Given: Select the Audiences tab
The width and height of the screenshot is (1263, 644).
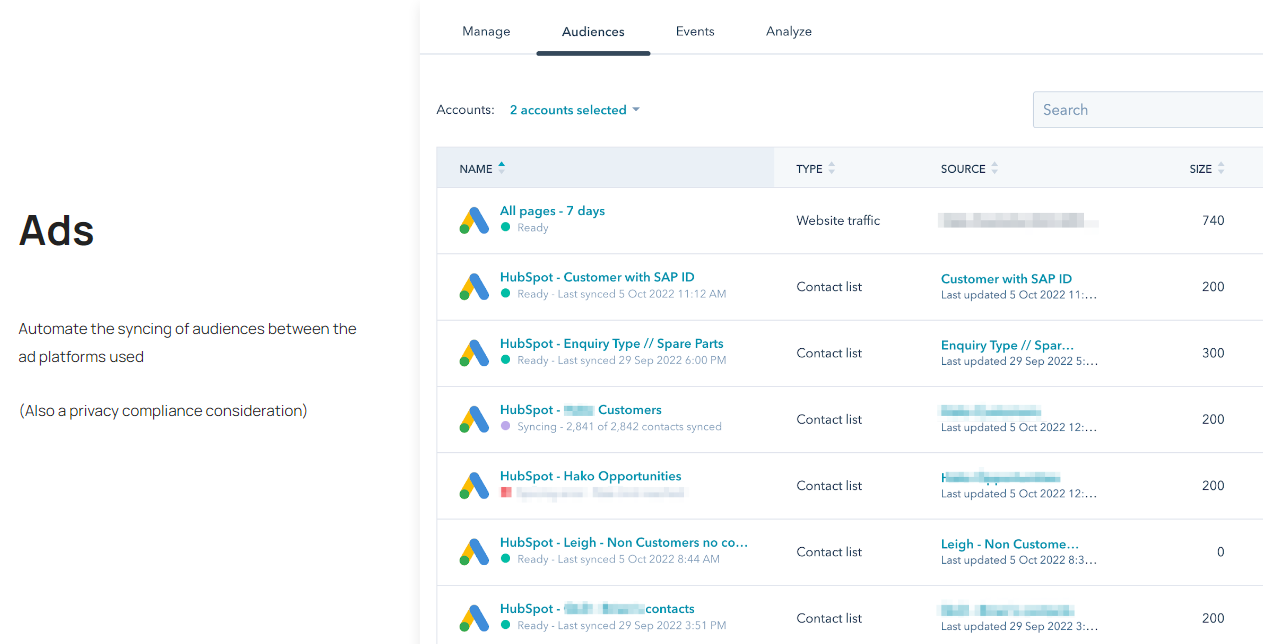Looking at the screenshot, I should coord(593,32).
